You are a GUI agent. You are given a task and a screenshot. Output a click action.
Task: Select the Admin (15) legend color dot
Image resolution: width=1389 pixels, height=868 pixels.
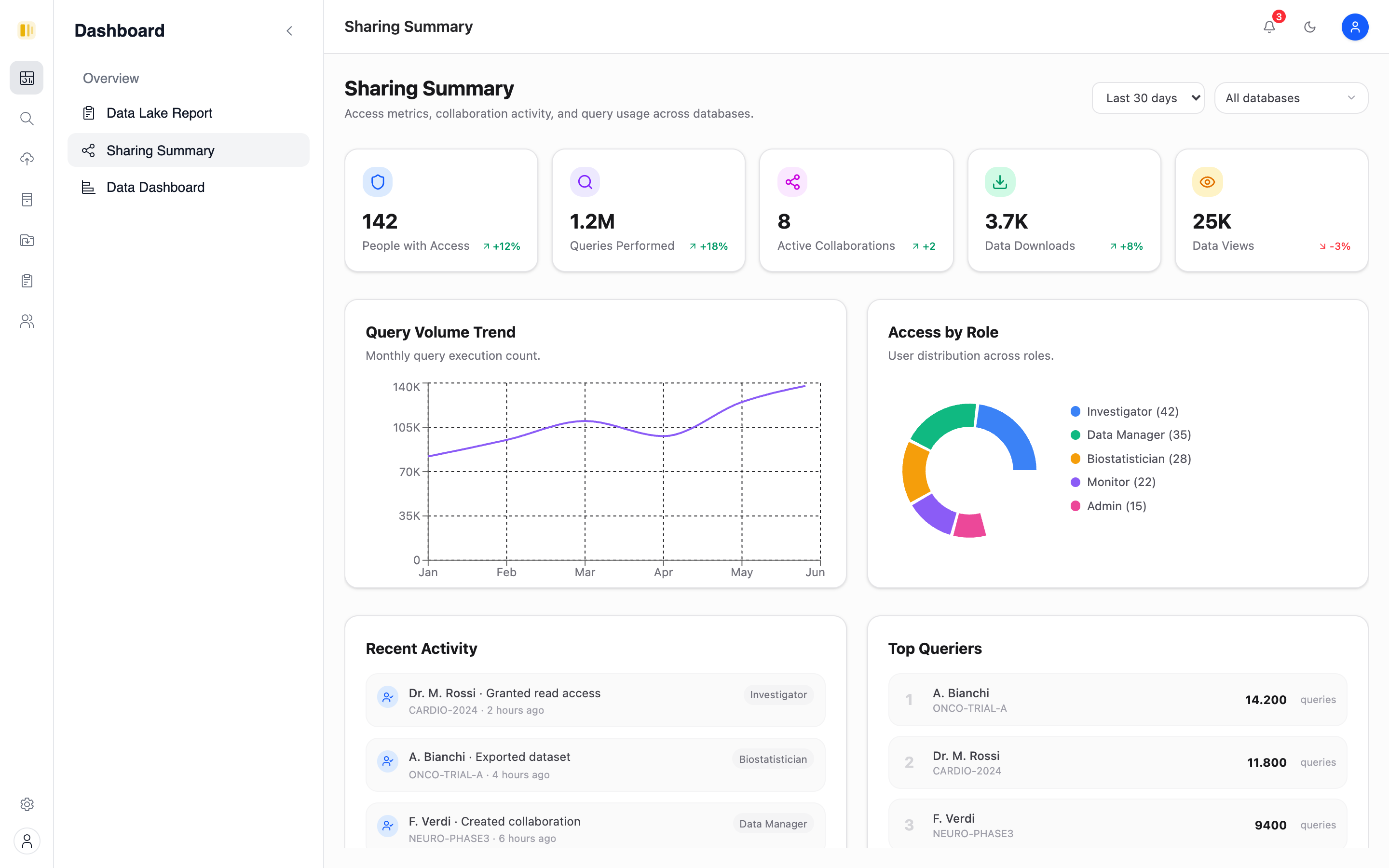click(1075, 506)
